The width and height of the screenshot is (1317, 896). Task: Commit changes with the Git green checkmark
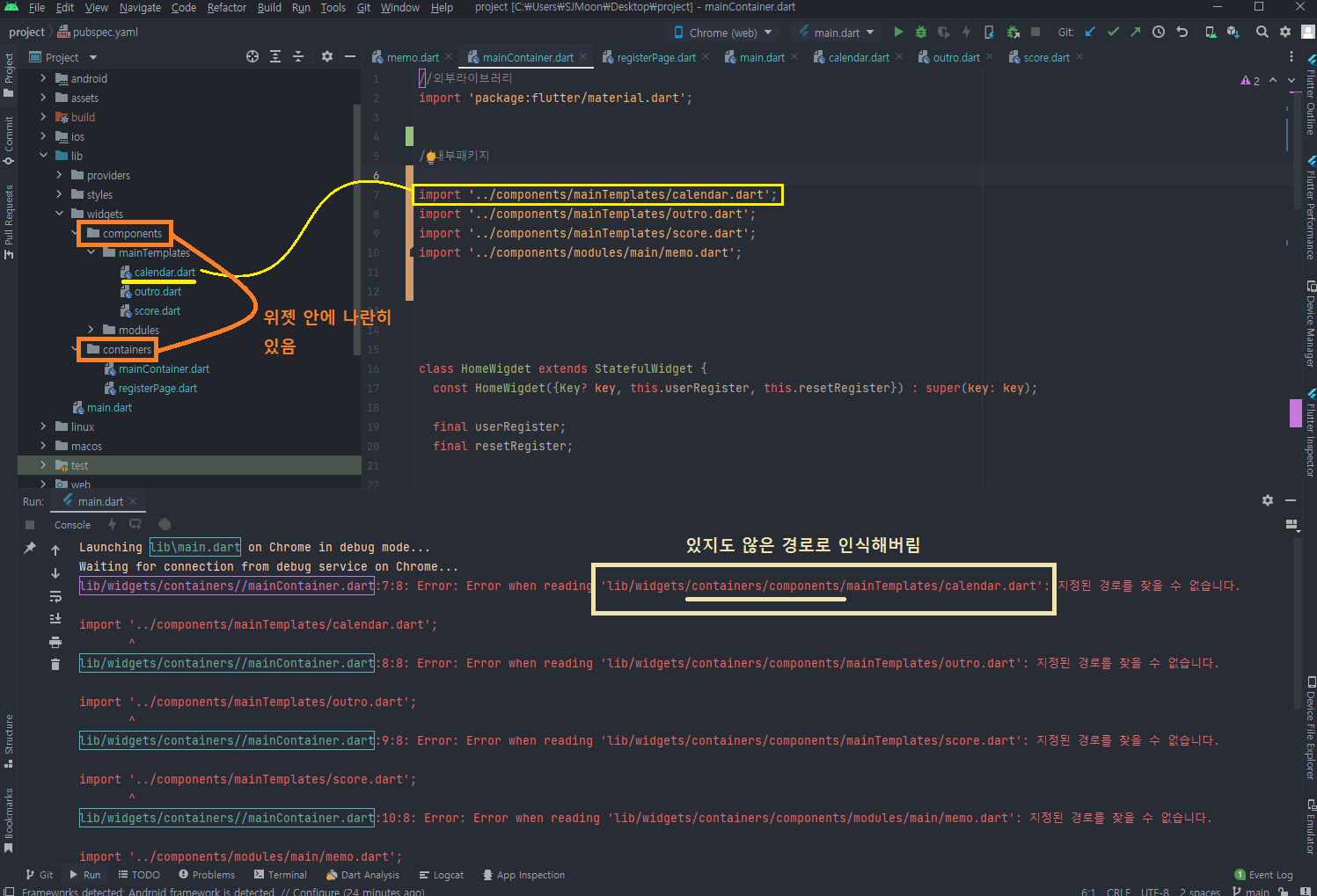point(1113,32)
